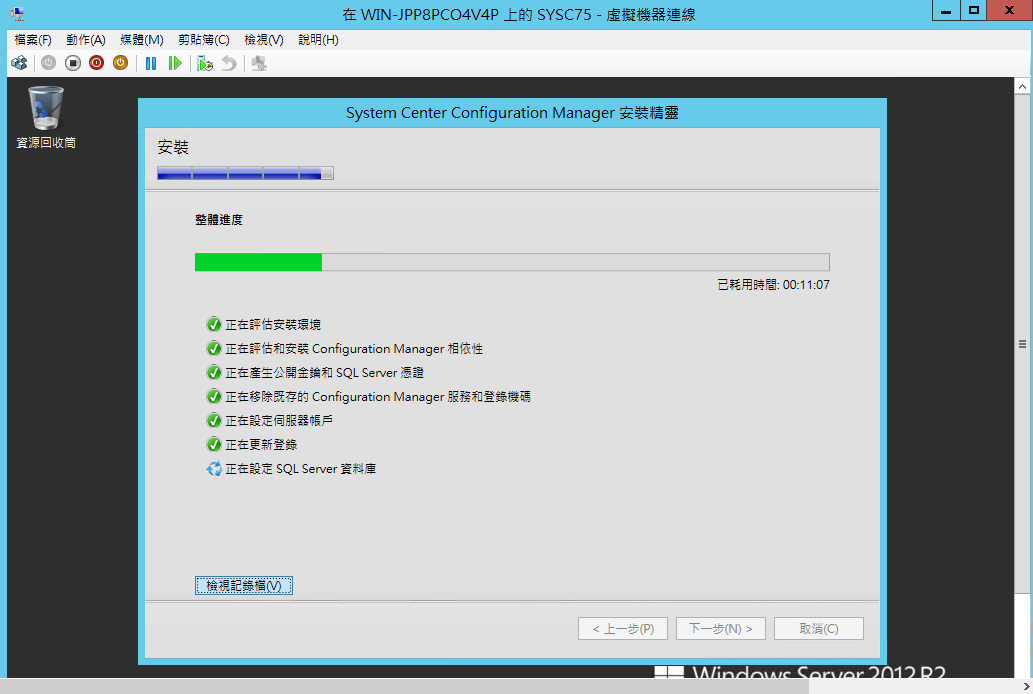Select the text 正在評估安裝環境
1033x694 pixels.
point(273,324)
